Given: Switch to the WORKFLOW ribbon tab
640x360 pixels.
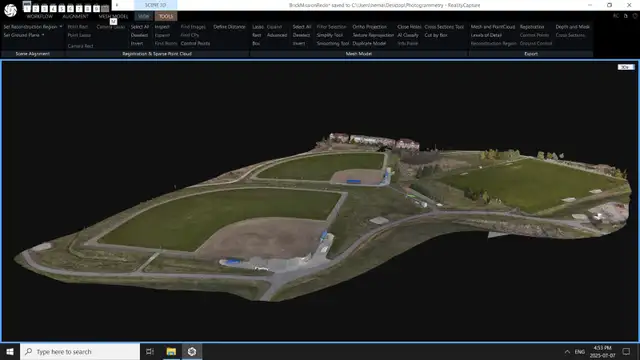Looking at the screenshot, I should click(x=40, y=16).
